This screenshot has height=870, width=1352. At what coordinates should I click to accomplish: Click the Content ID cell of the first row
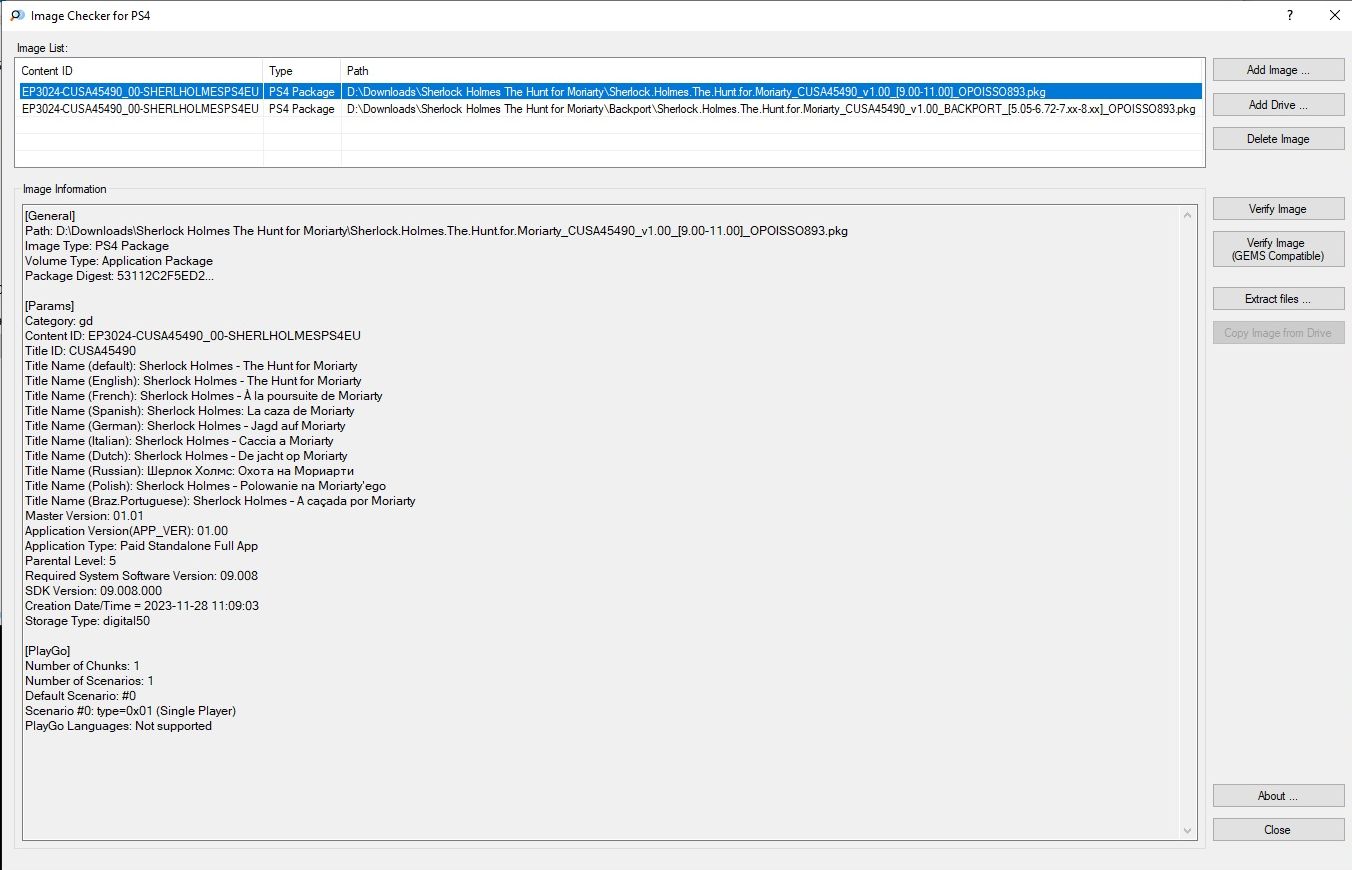tap(139, 91)
